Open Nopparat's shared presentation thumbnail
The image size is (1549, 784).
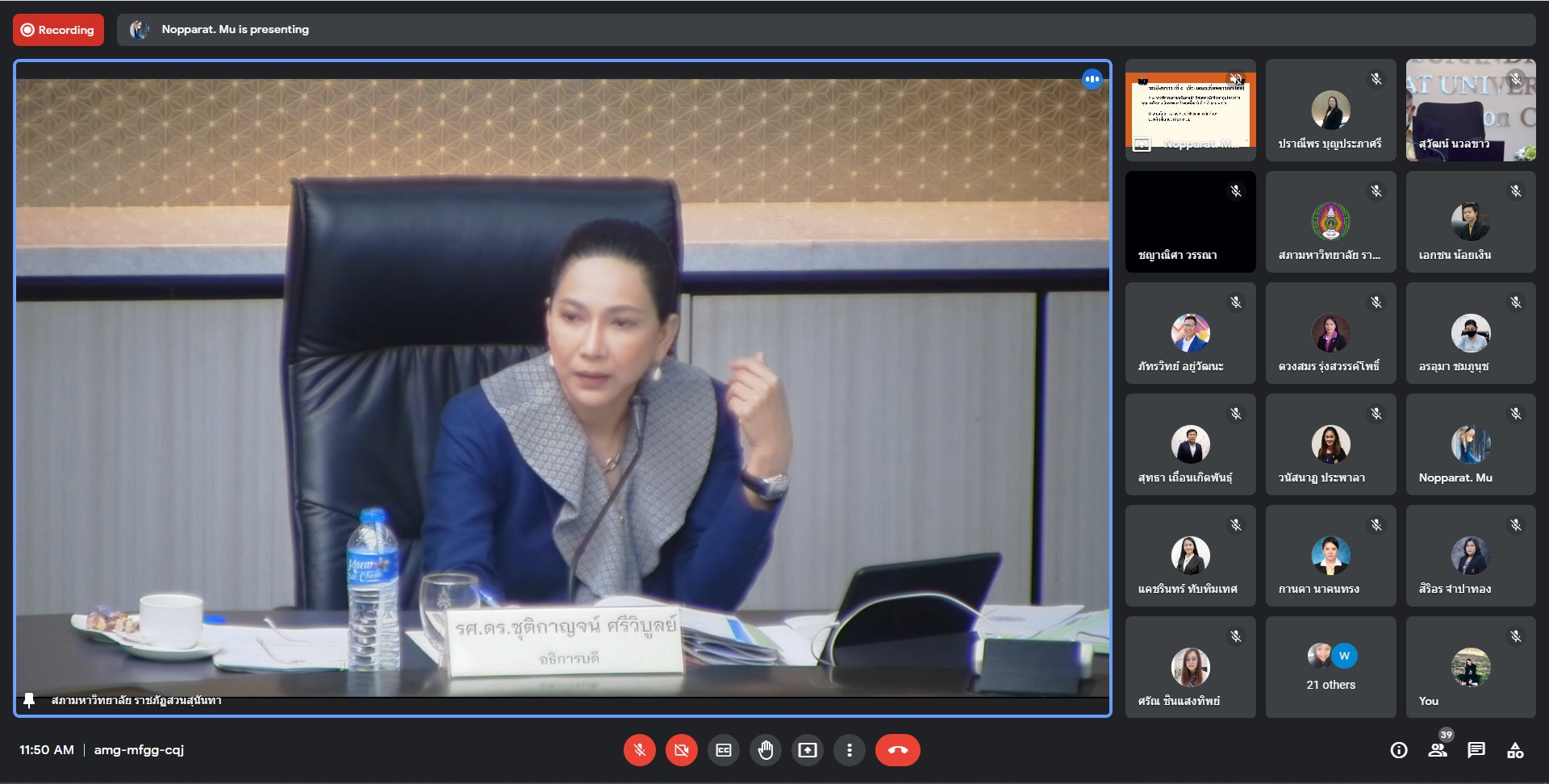(1190, 111)
